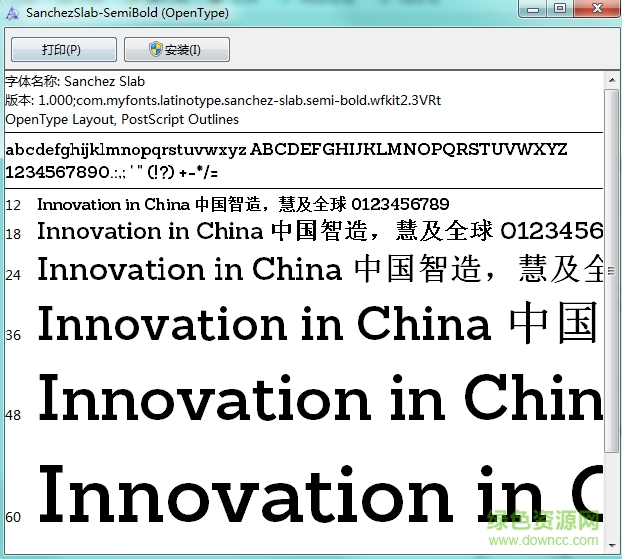Click the font viewer icon in title bar

tap(12, 13)
